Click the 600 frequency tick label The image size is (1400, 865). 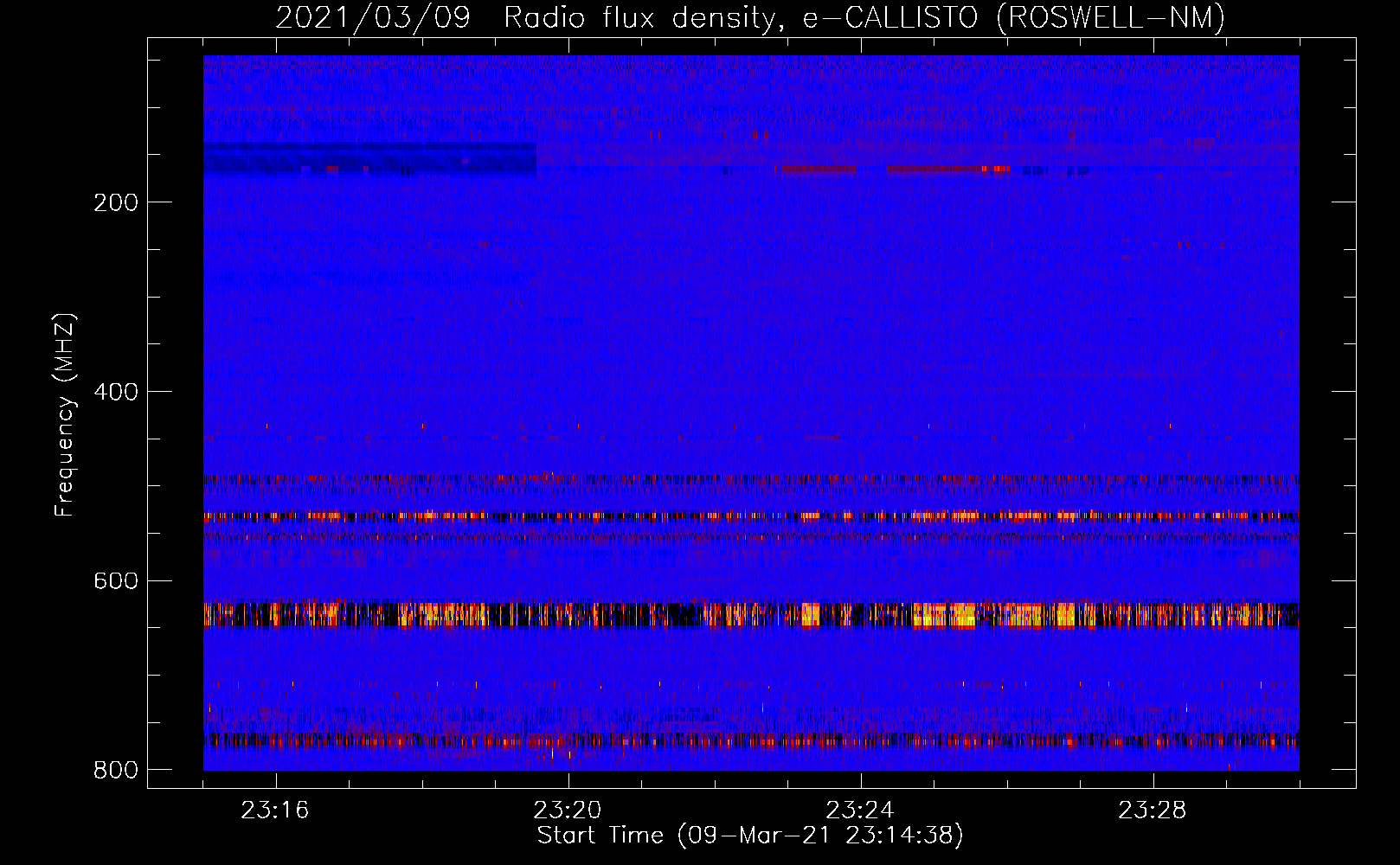tap(116, 580)
